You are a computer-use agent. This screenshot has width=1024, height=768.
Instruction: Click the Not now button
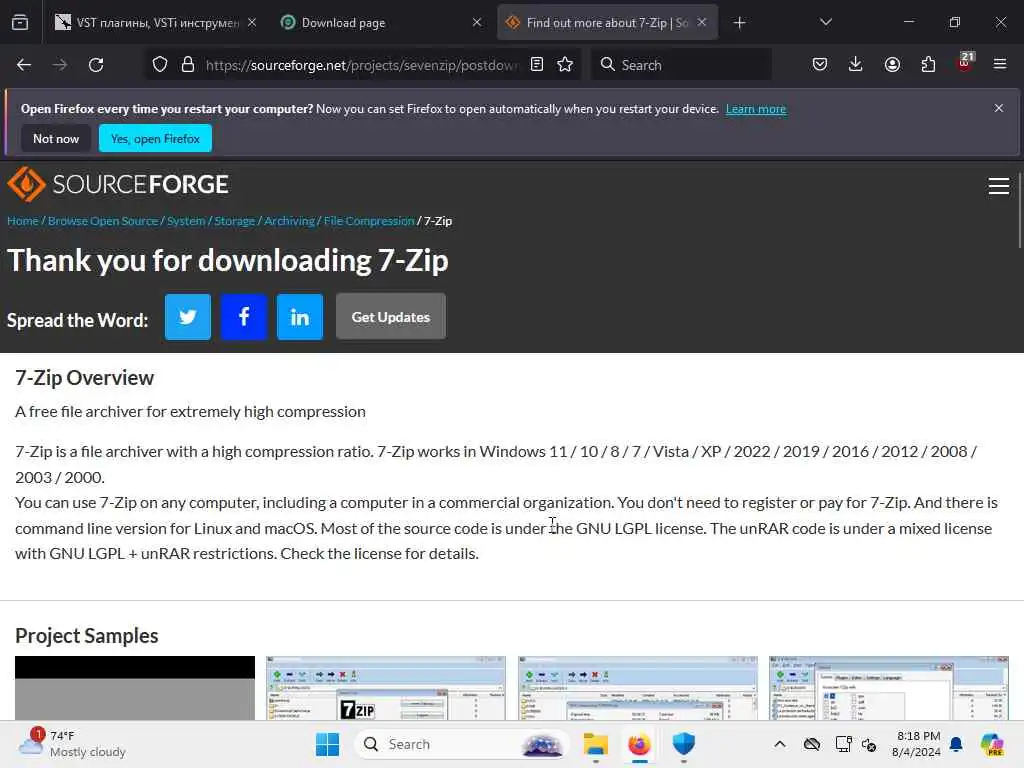point(56,138)
